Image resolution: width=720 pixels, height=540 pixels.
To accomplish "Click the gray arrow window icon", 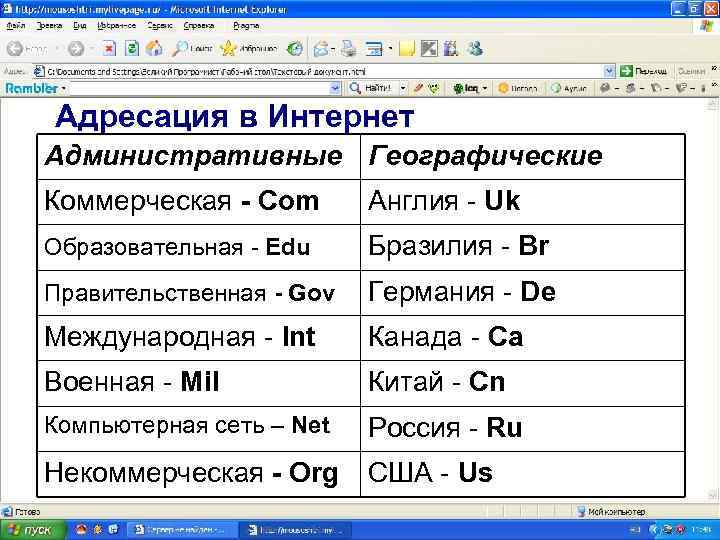I will coord(429,48).
